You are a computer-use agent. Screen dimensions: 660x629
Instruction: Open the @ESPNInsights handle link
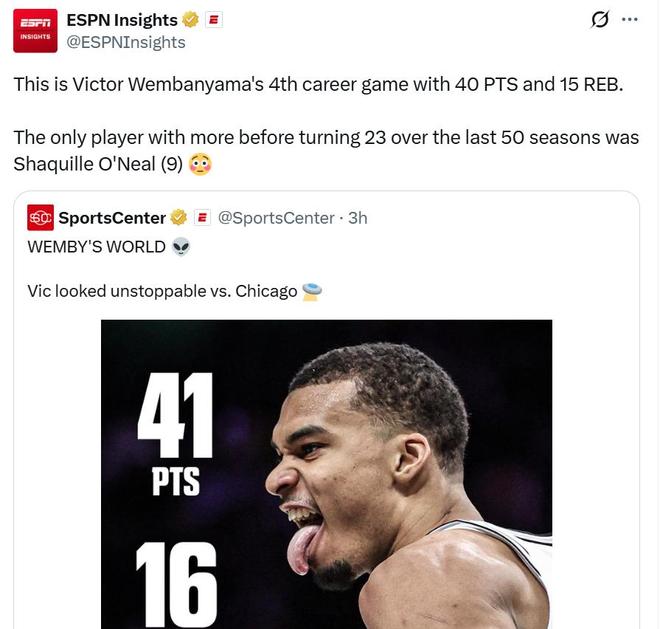pyautogui.click(x=125, y=42)
